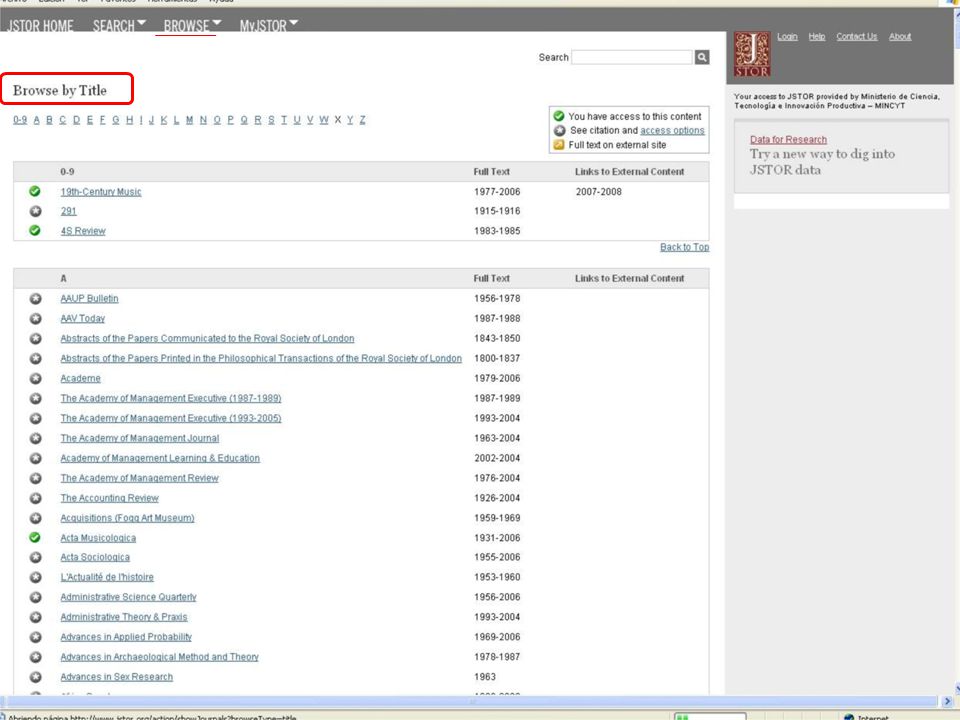
Task: Open the Help link
Action: click(817, 37)
